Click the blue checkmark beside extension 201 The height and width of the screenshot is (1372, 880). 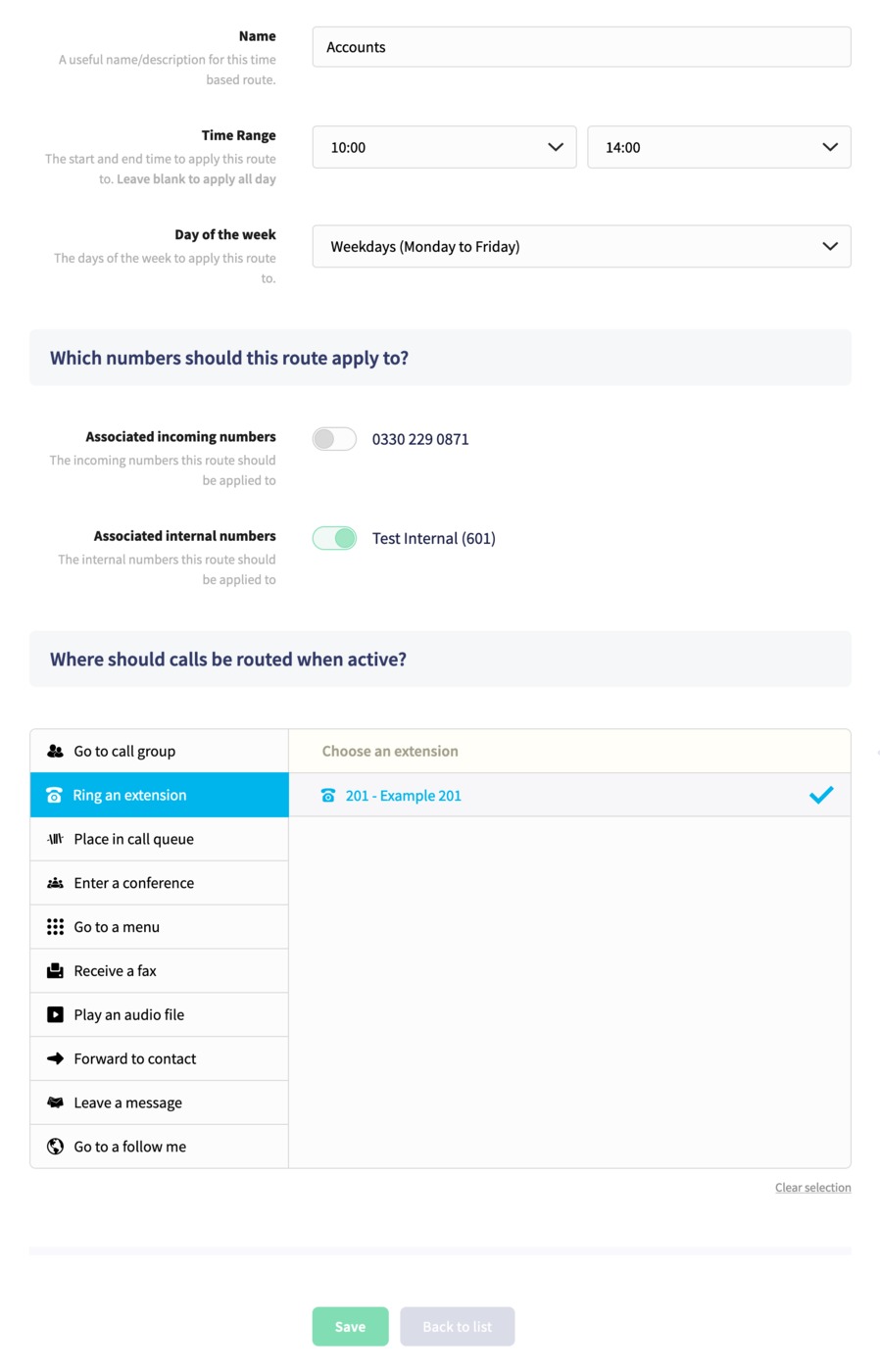pyautogui.click(x=821, y=795)
